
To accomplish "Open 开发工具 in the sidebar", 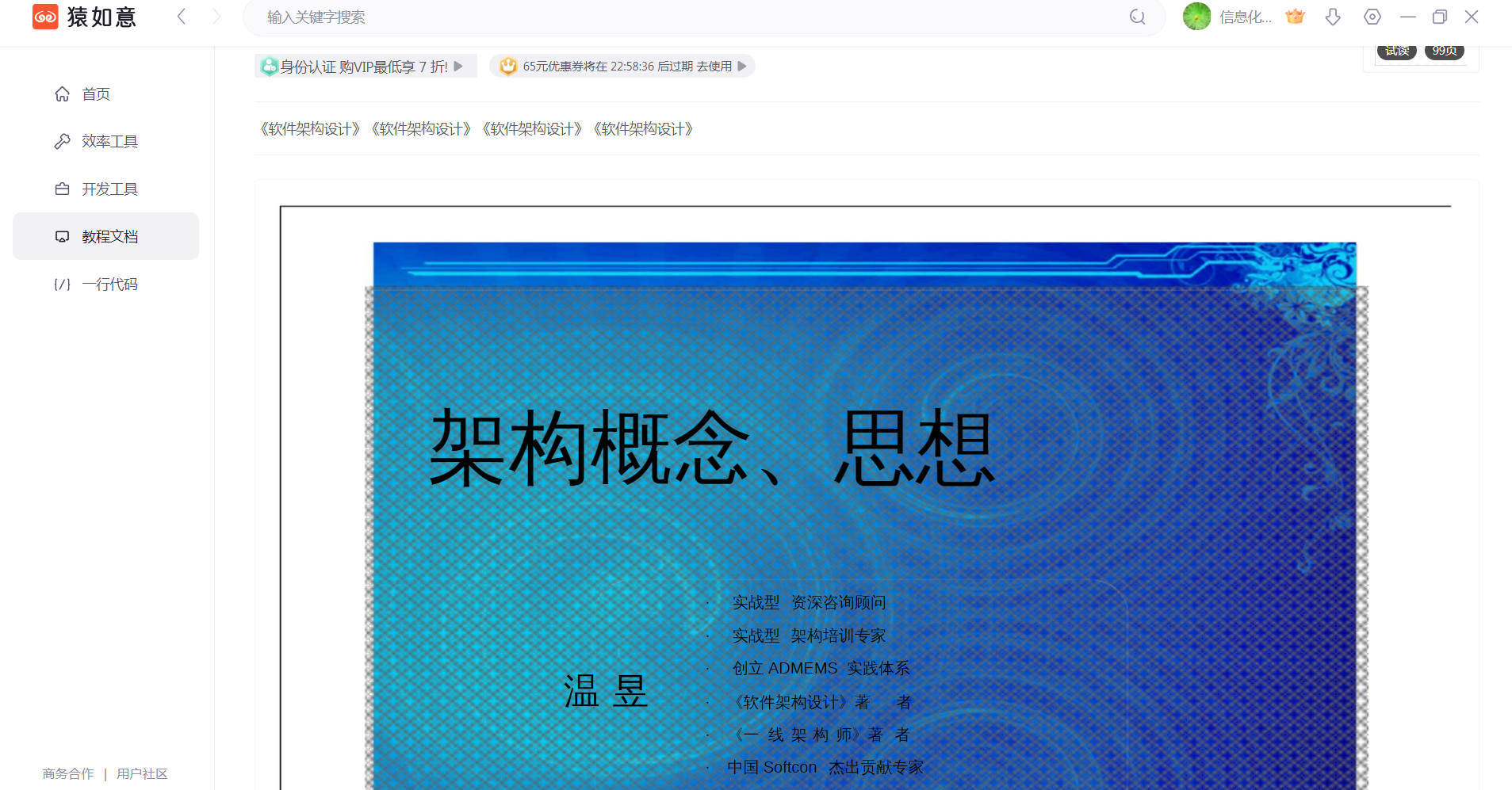I will click(105, 189).
